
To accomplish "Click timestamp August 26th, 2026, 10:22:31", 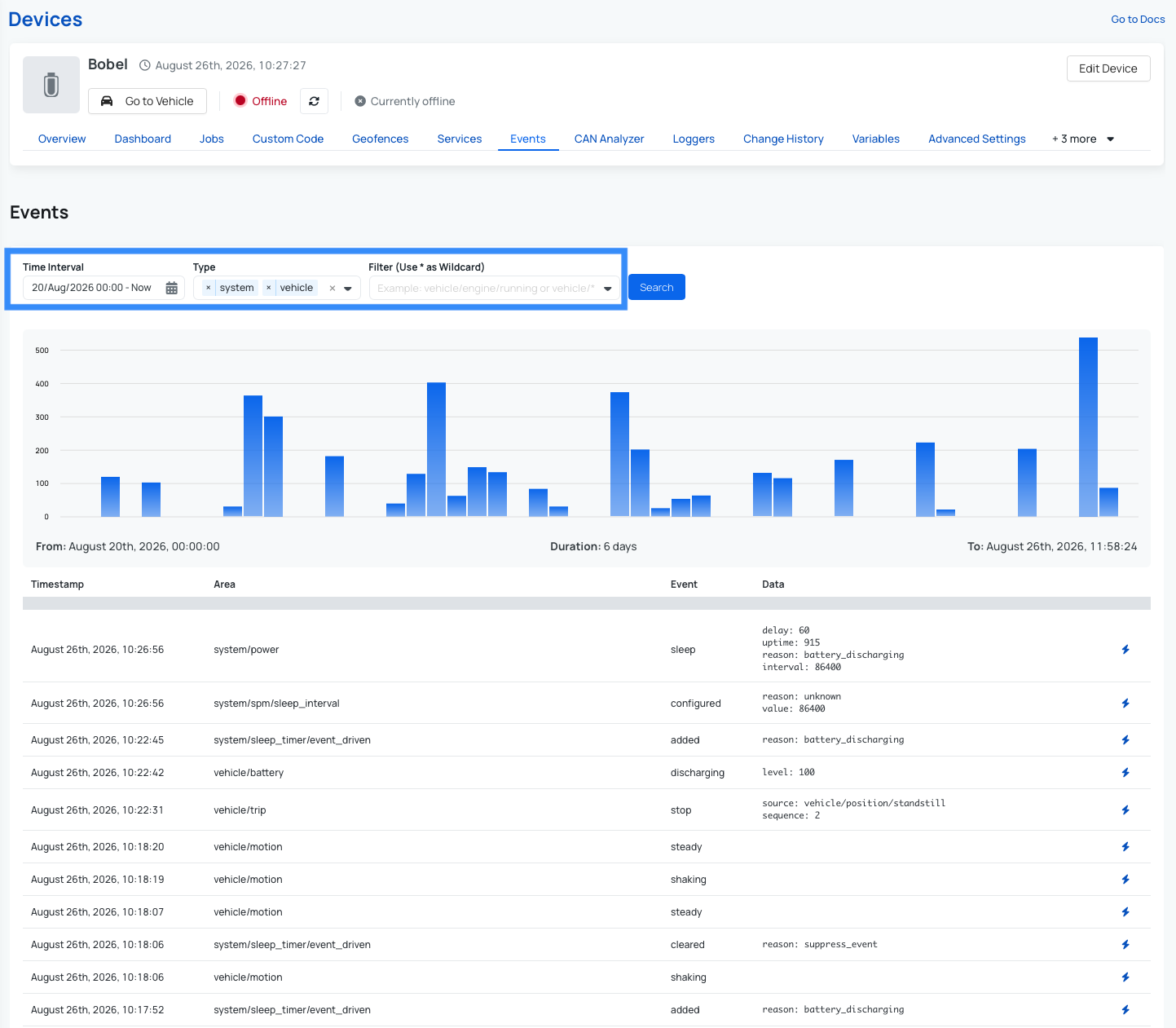I will click(x=97, y=810).
